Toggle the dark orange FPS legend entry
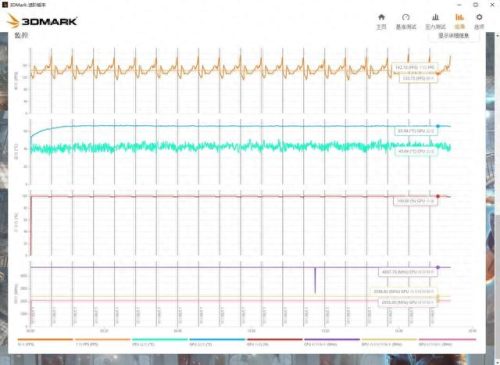The width and height of the screenshot is (500, 365). pyautogui.click(x=45, y=342)
